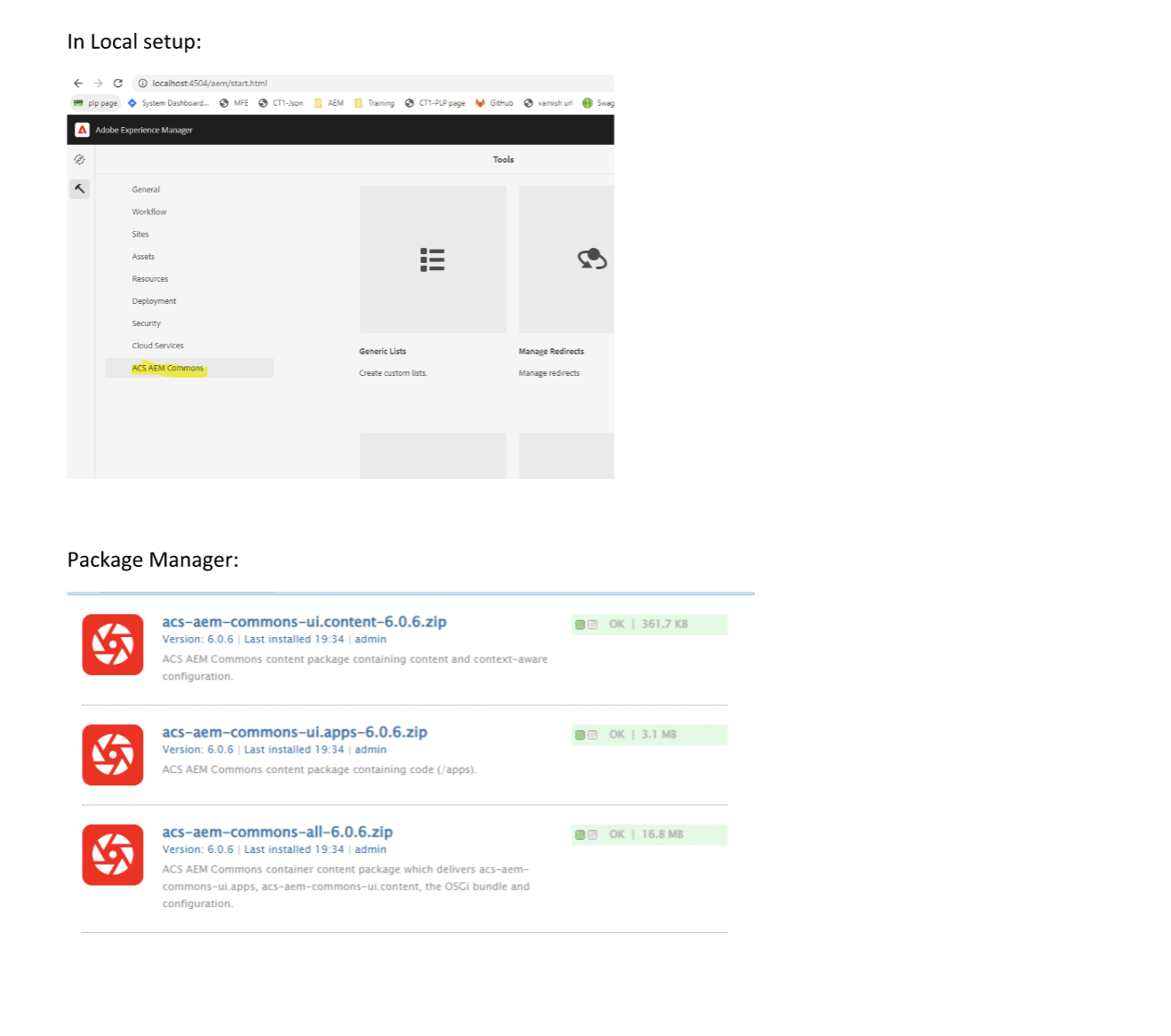Click the Adobe Experience Manager logo
1171x1036 pixels.
pyautogui.click(x=83, y=130)
